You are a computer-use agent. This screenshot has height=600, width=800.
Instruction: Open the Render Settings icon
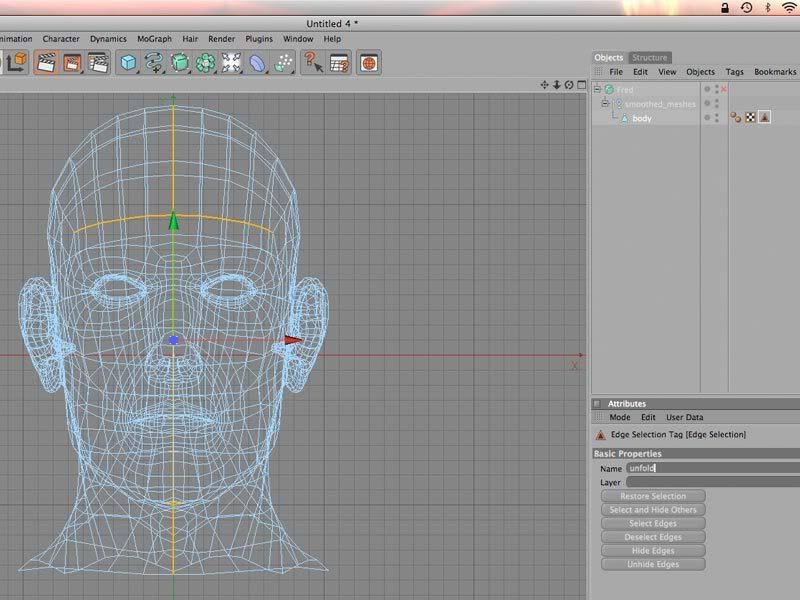click(x=98, y=63)
